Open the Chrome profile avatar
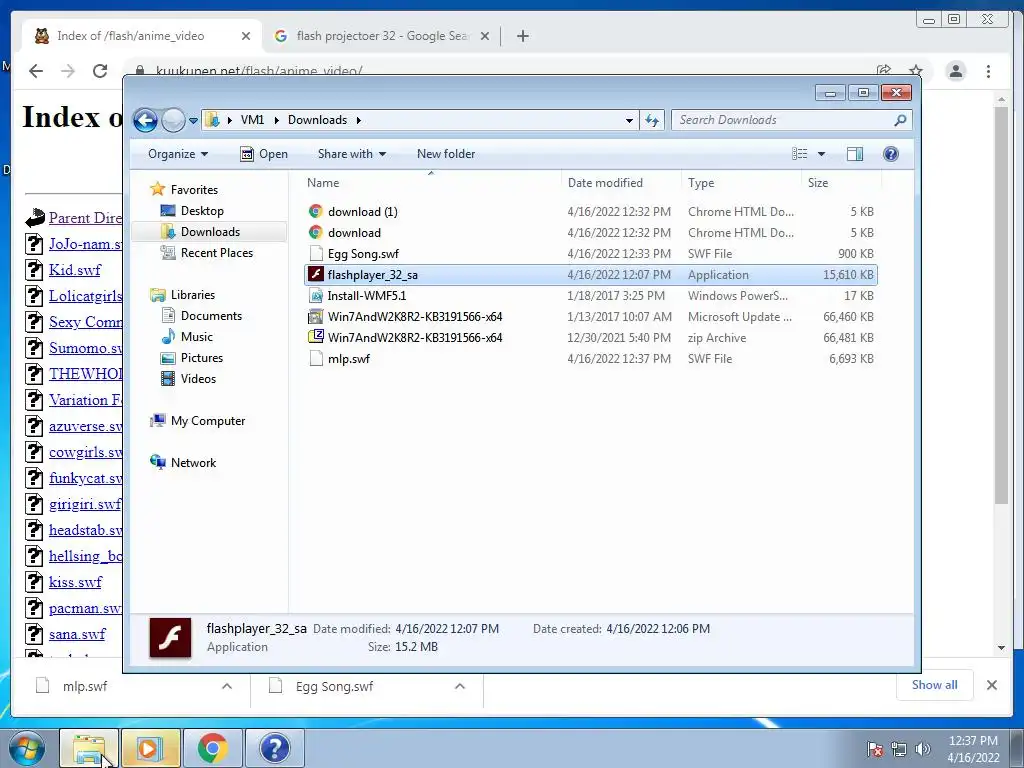Image resolution: width=1024 pixels, height=768 pixels. click(956, 71)
